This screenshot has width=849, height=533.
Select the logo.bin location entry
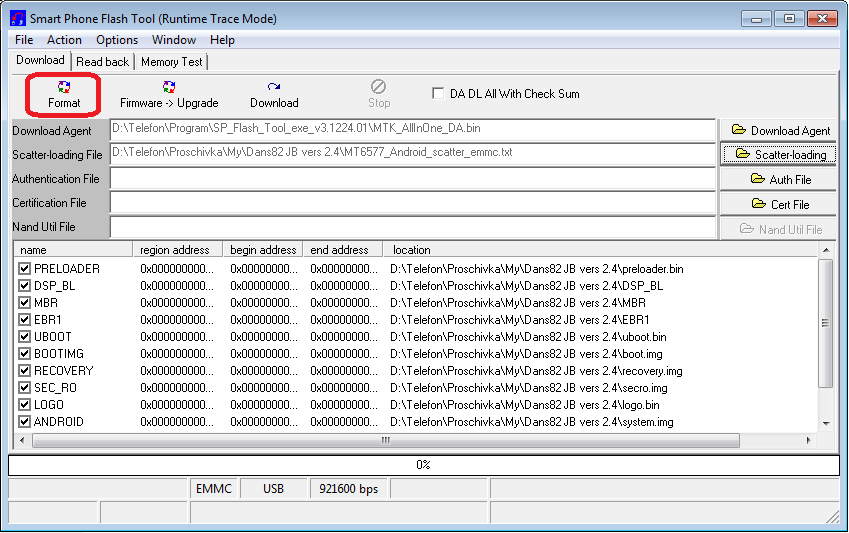[x=525, y=405]
